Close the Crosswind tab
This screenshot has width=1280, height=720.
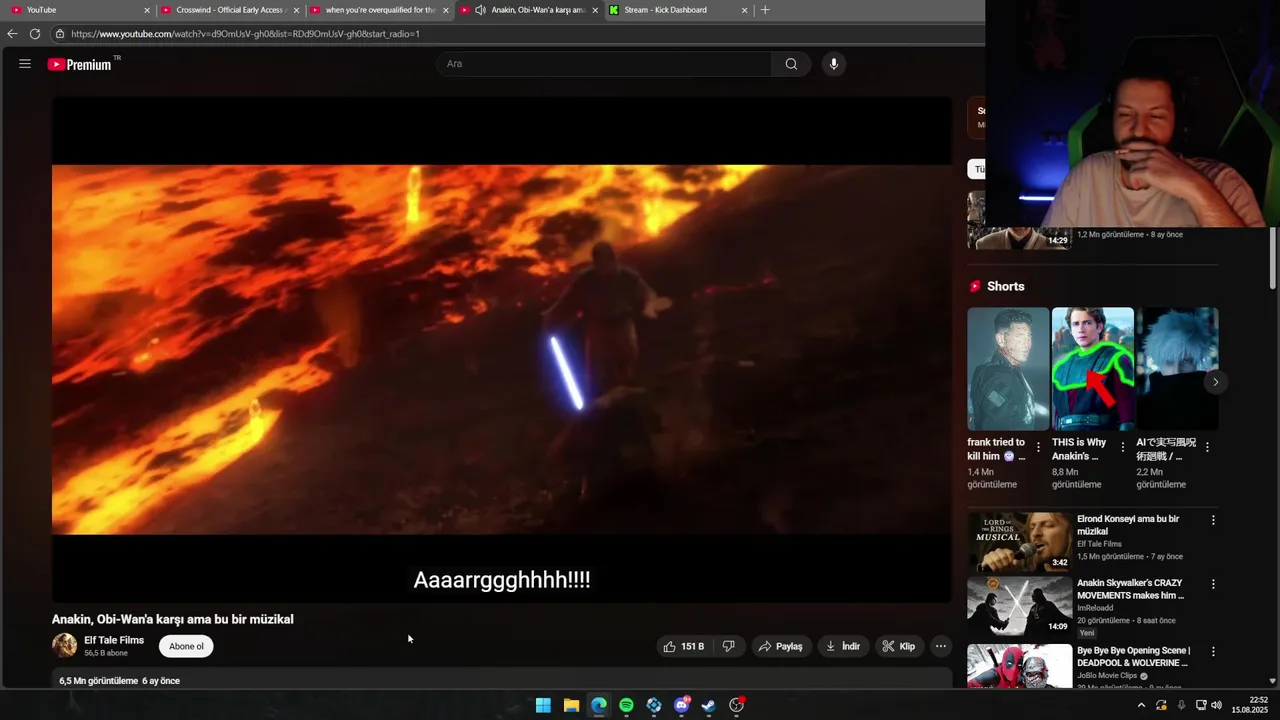pyautogui.click(x=296, y=10)
